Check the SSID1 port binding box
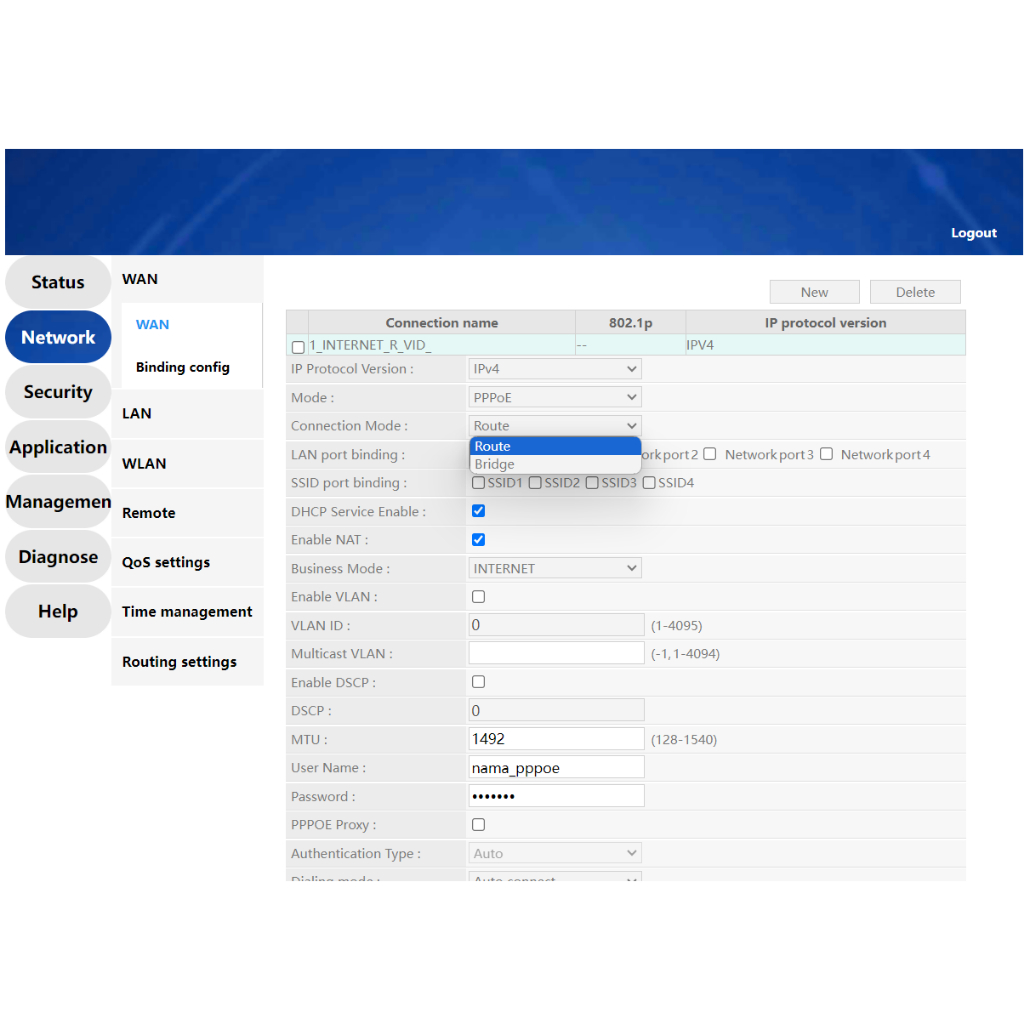This screenshot has width=1024, height=1024. coord(479,483)
